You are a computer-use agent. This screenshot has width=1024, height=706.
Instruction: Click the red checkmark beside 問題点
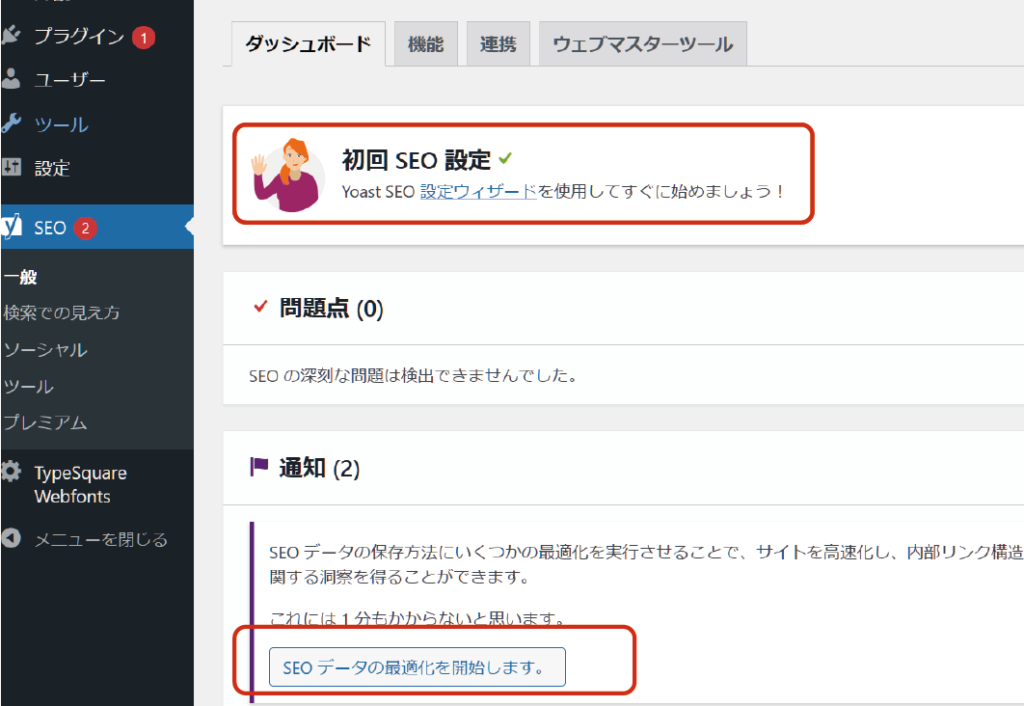tap(261, 306)
